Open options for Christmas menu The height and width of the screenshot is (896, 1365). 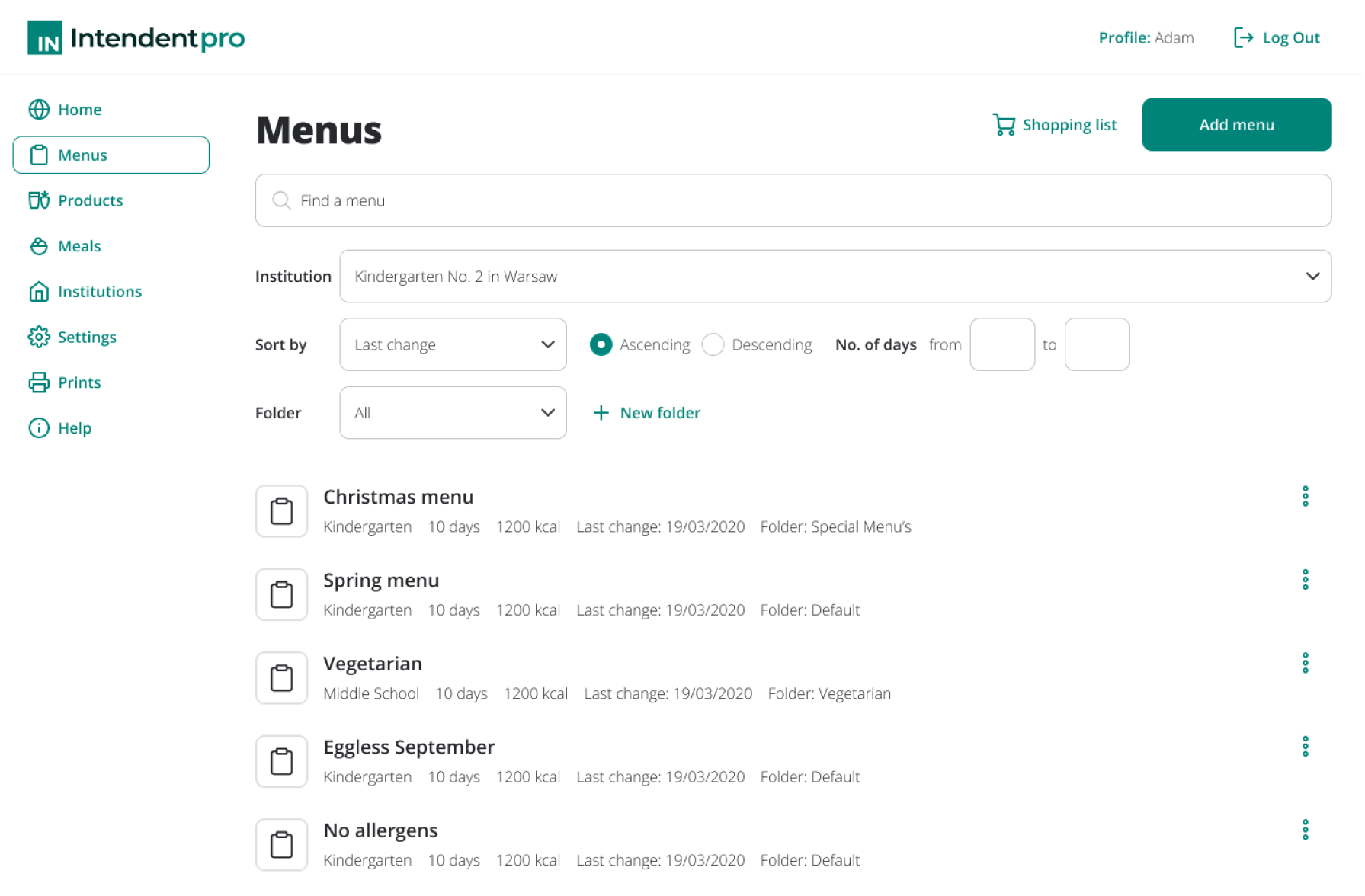(x=1306, y=497)
